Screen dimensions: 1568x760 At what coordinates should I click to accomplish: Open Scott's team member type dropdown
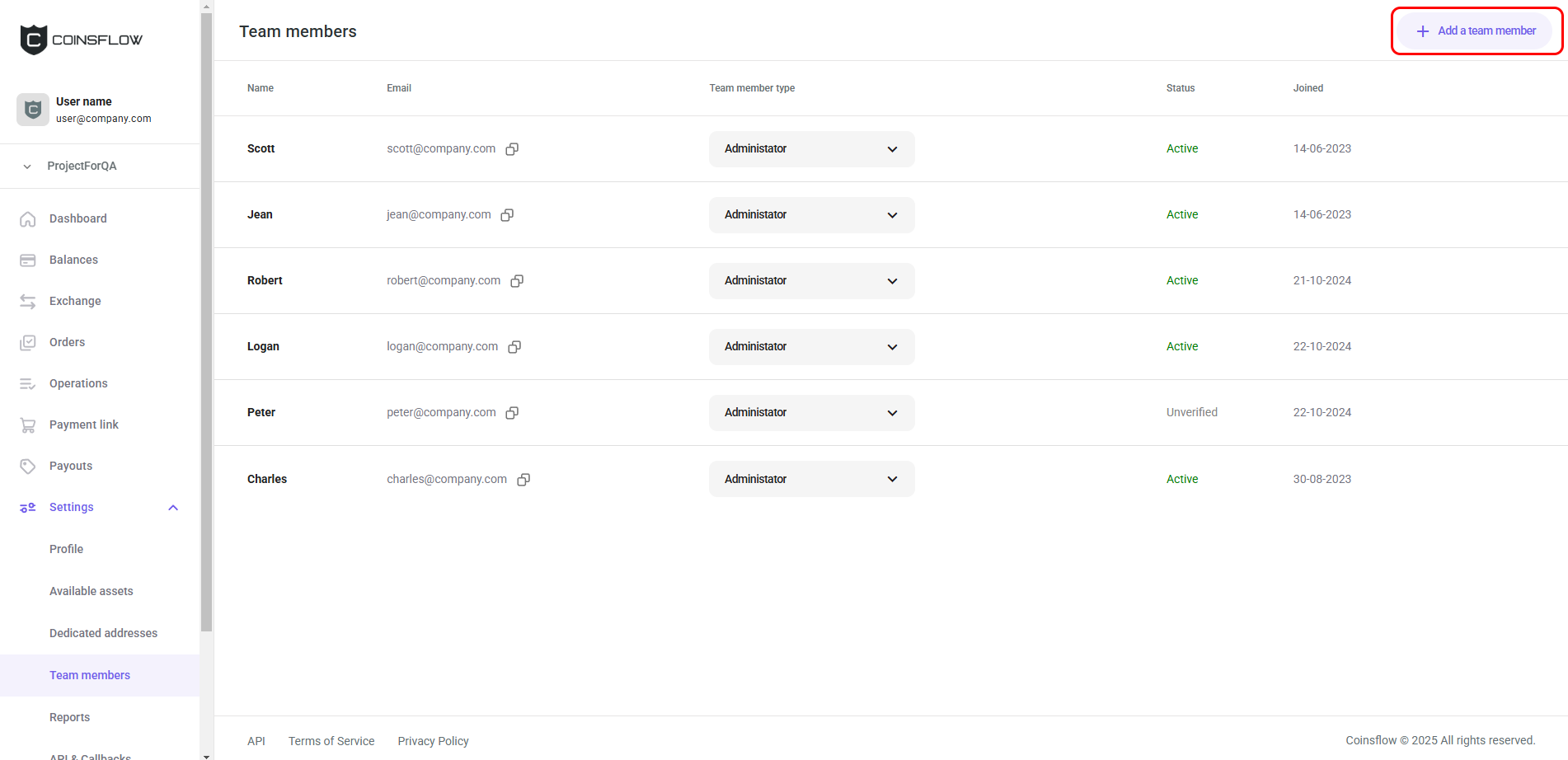[811, 149]
